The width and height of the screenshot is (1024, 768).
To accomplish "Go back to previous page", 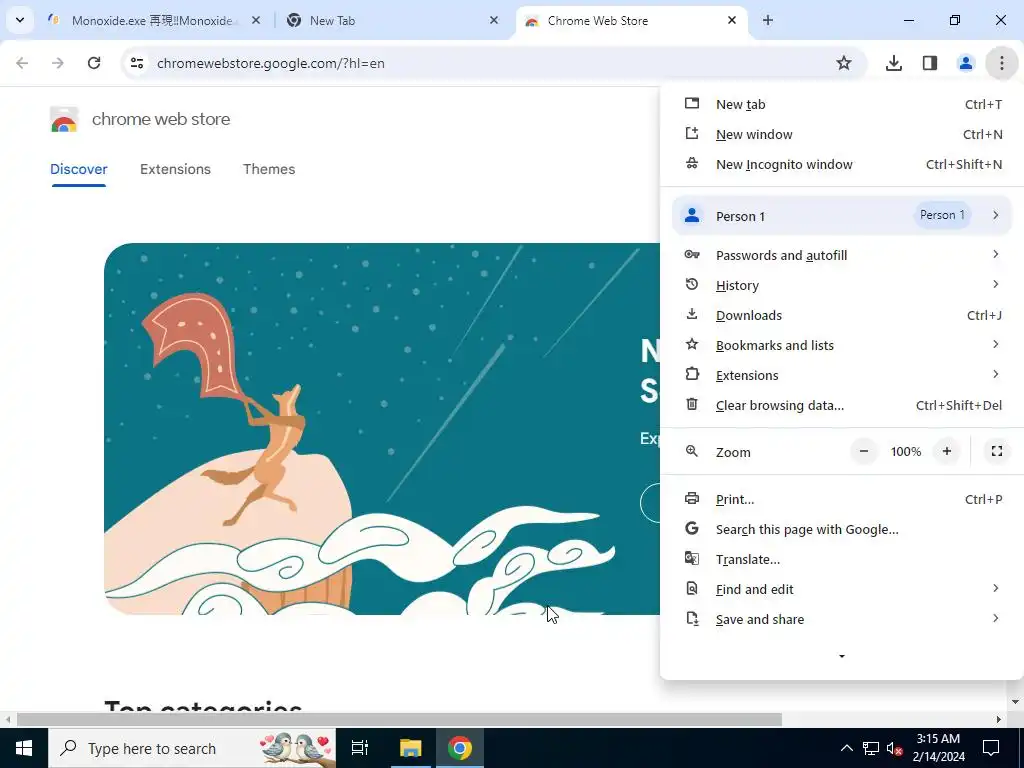I will [x=22, y=63].
